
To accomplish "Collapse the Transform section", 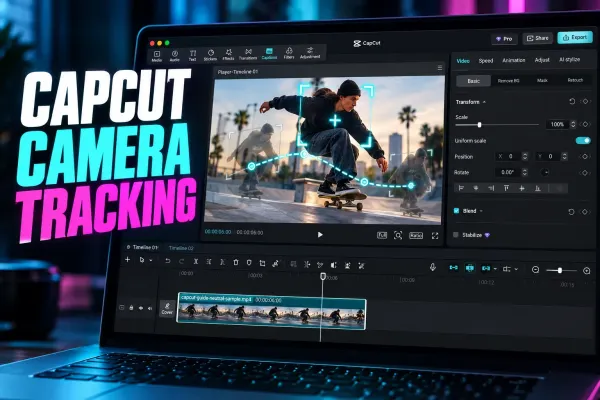I will pyautogui.click(x=484, y=102).
